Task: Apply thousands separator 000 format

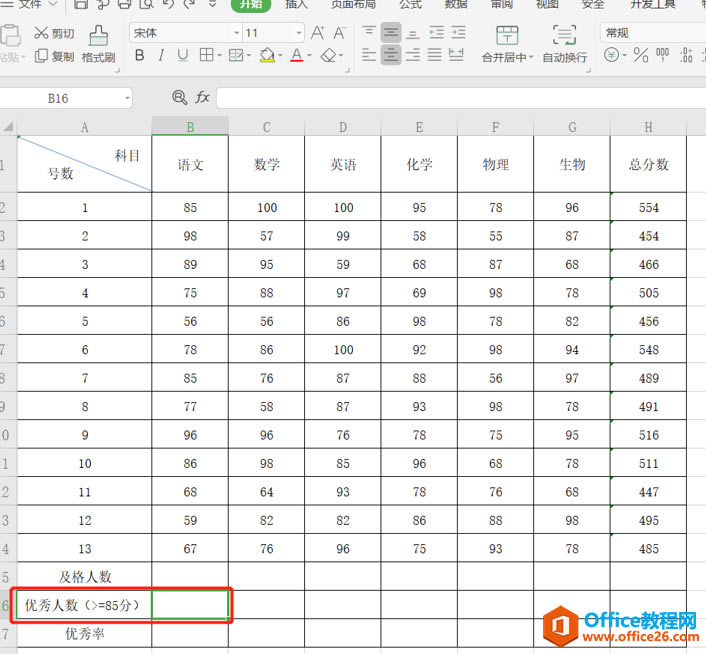Action: [662, 54]
